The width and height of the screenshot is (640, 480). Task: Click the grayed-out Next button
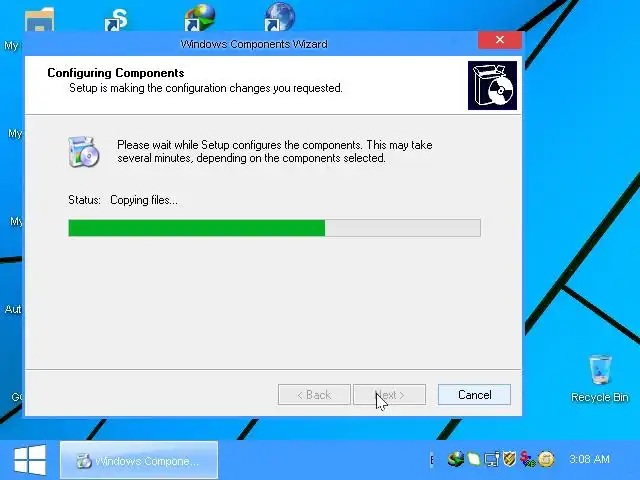click(x=389, y=395)
